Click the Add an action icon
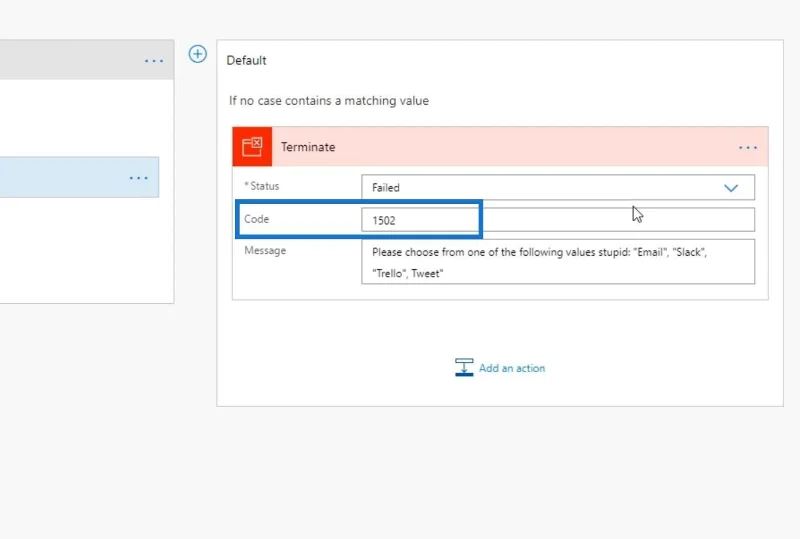 tap(464, 368)
